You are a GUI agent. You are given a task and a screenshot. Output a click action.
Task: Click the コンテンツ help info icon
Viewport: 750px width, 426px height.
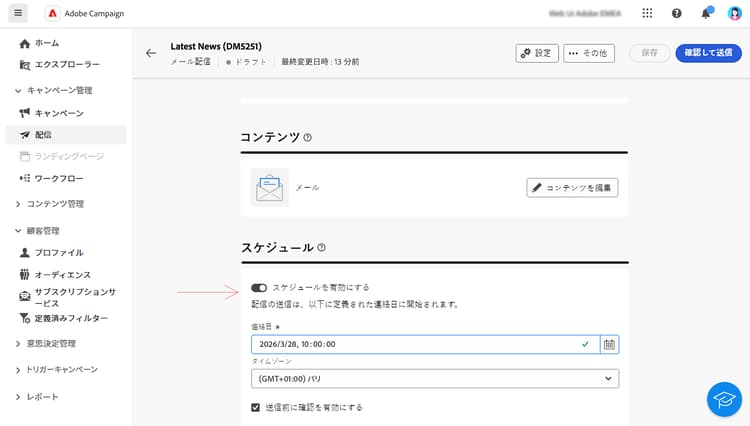coord(308,138)
